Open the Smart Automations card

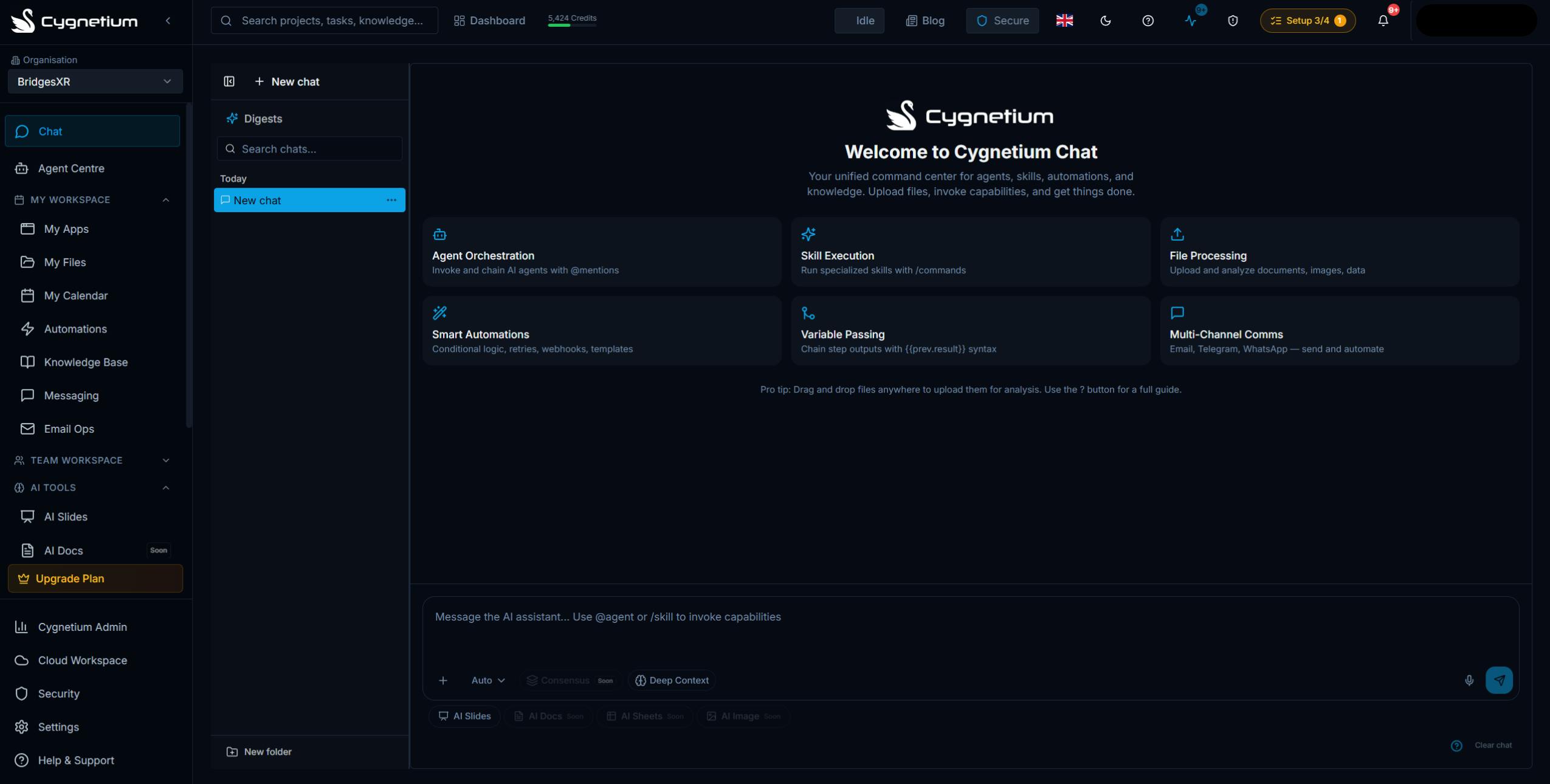pyautogui.click(x=602, y=331)
